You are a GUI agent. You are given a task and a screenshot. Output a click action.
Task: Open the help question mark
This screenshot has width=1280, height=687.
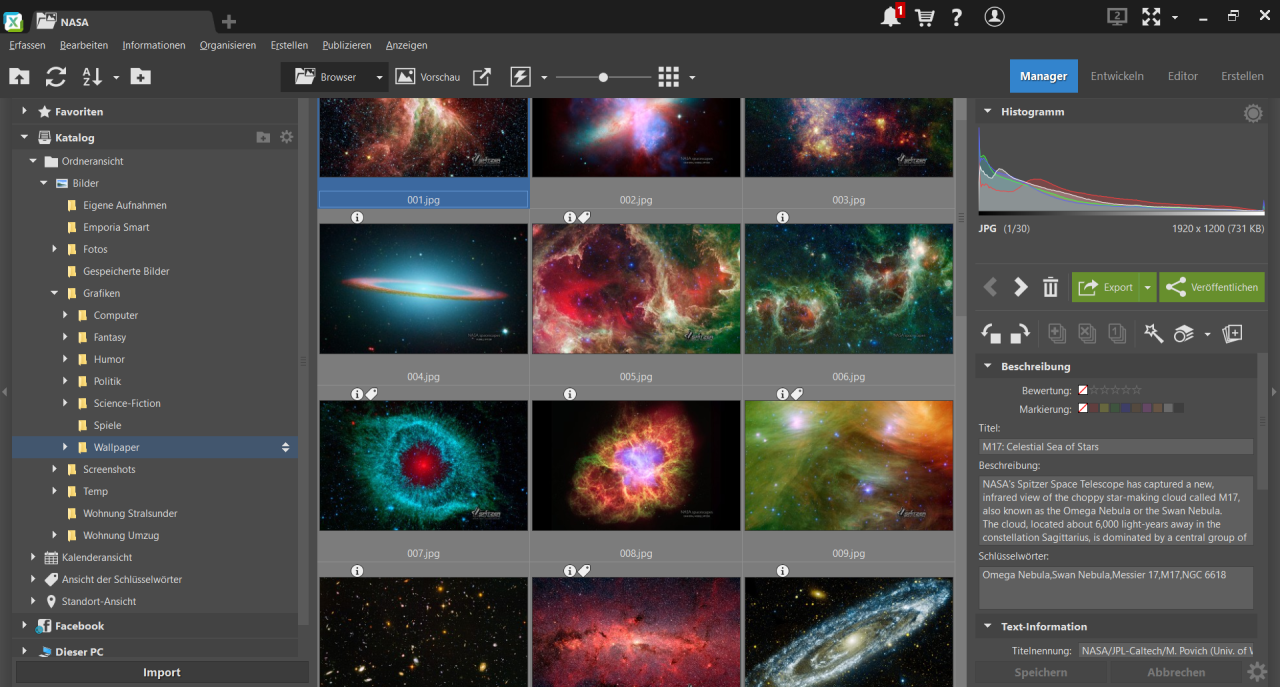pyautogui.click(x=957, y=17)
